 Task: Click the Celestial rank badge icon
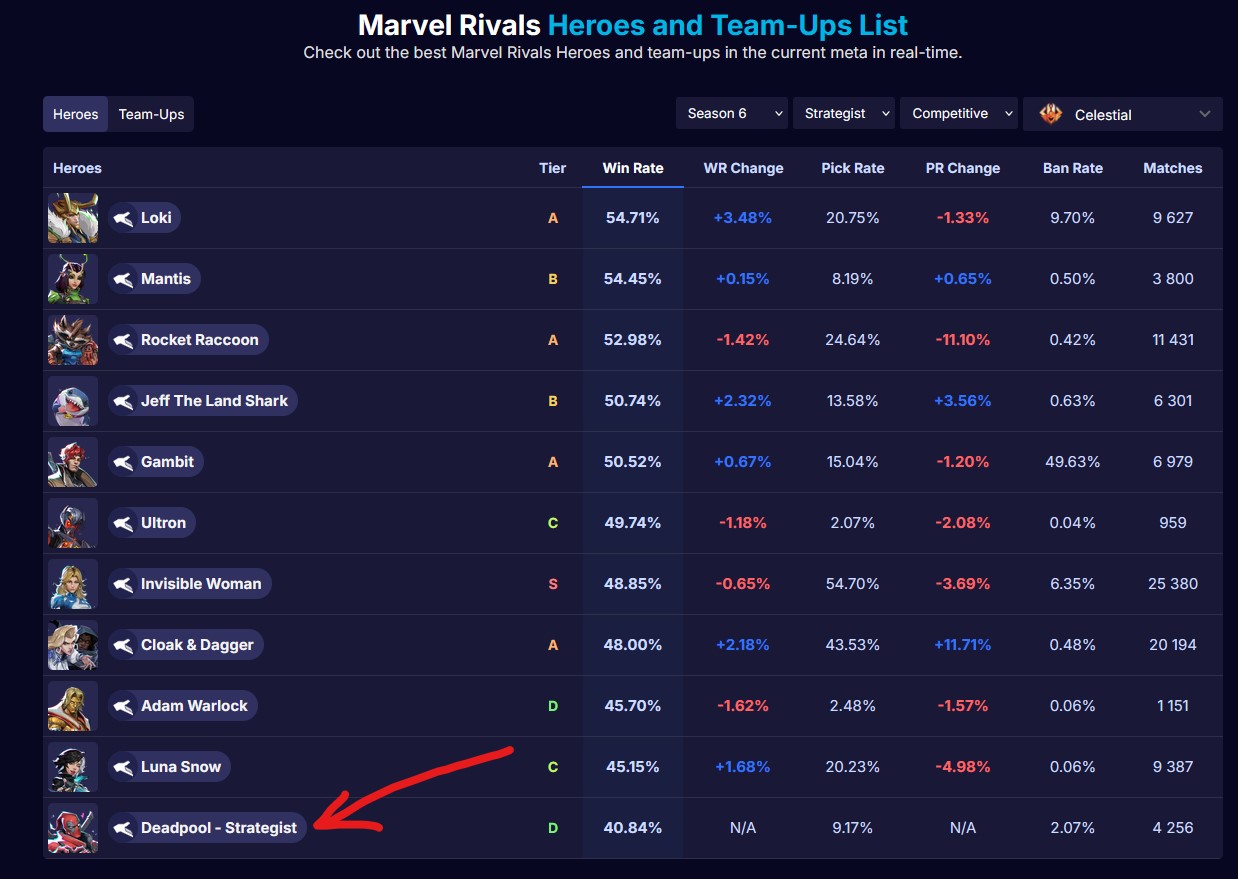1051,114
